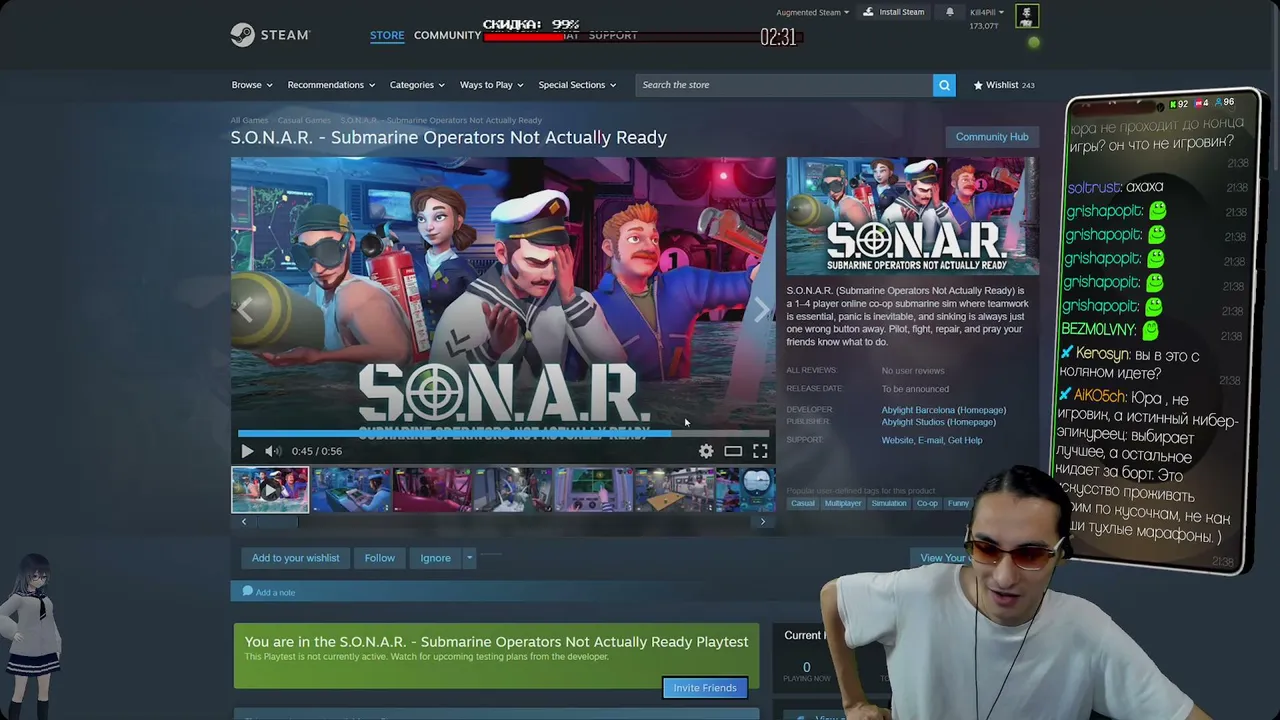1280x720 pixels.
Task: Select the Funny tag
Action: pyautogui.click(x=958, y=503)
